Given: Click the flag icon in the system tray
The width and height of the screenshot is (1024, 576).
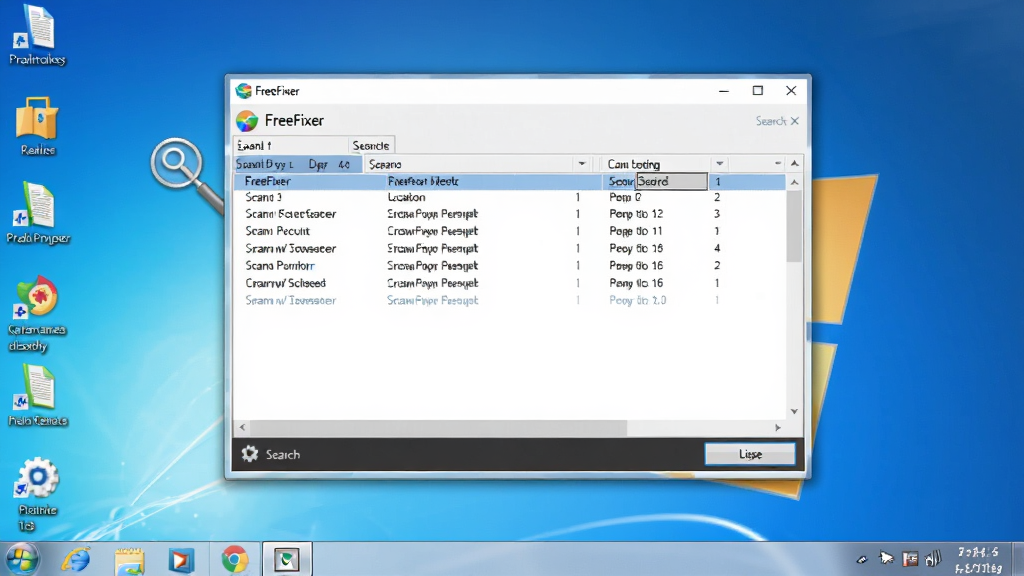Looking at the screenshot, I should 910,559.
